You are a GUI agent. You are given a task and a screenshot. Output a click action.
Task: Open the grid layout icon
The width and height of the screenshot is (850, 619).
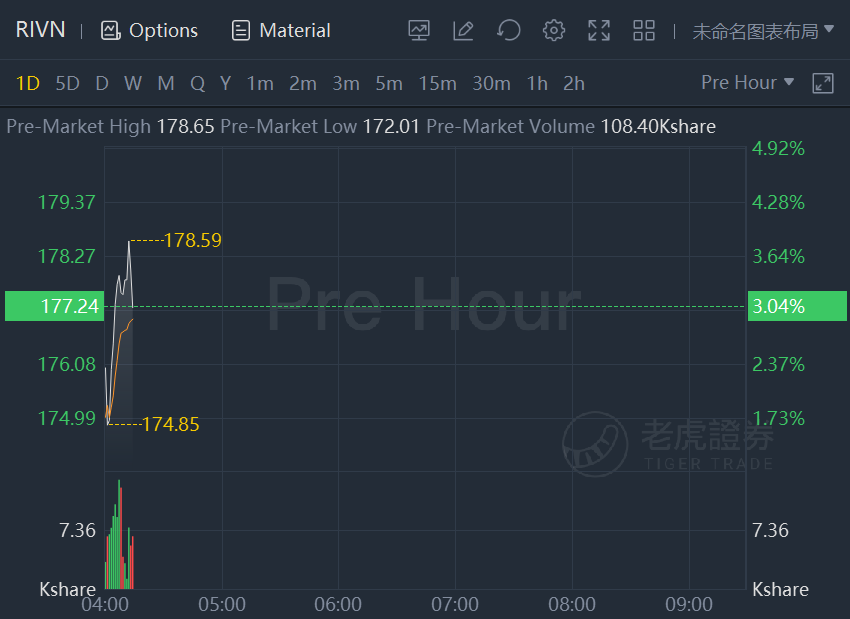644,30
